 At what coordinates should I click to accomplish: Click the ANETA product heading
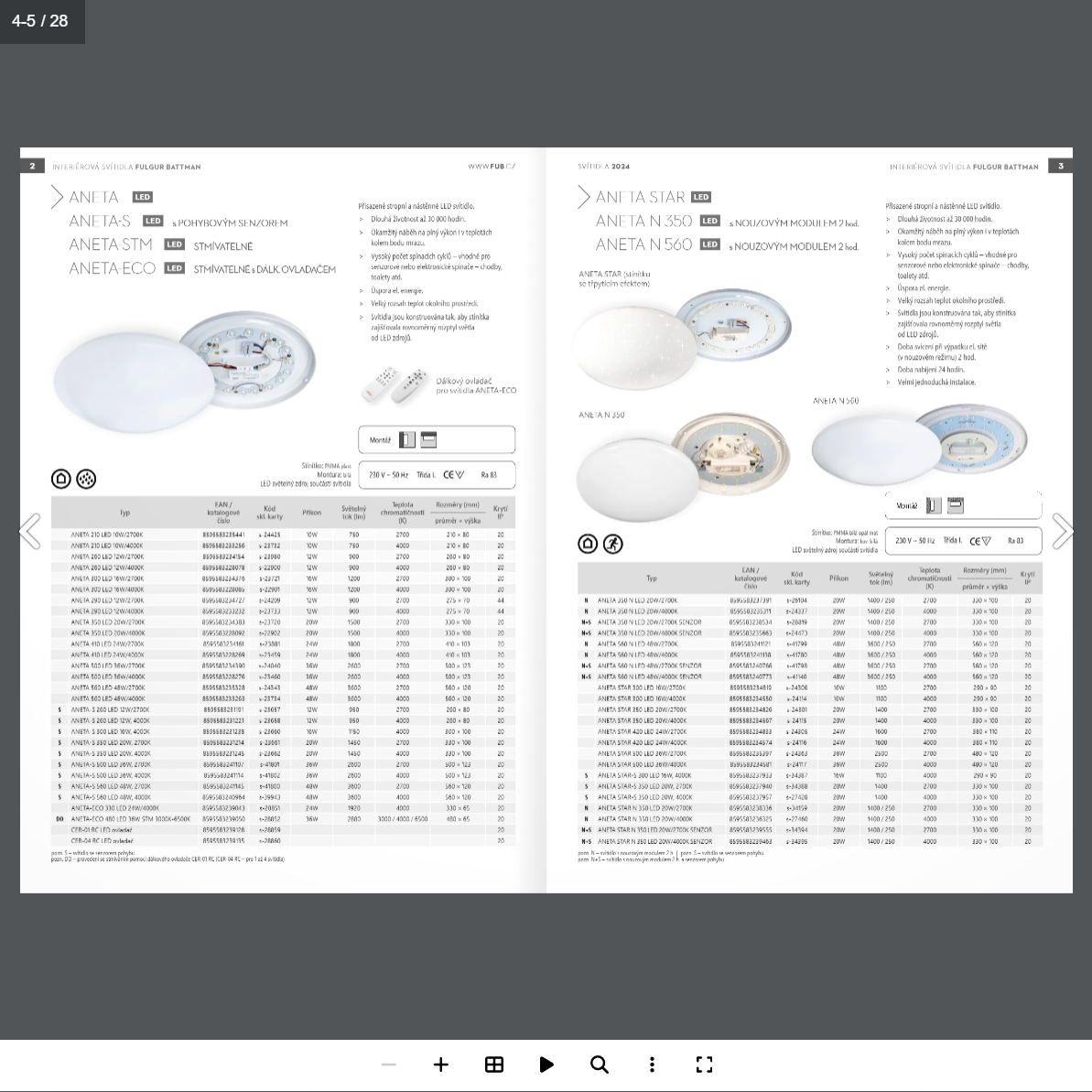point(94,197)
